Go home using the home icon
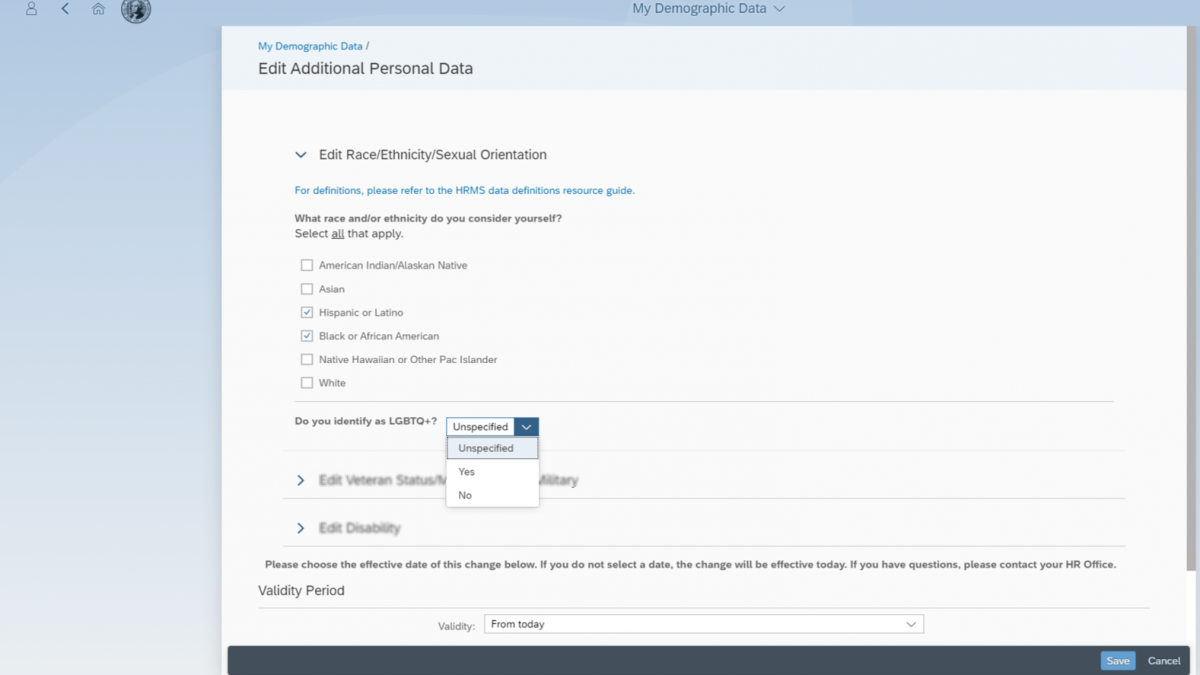The width and height of the screenshot is (1200, 675). pos(100,9)
